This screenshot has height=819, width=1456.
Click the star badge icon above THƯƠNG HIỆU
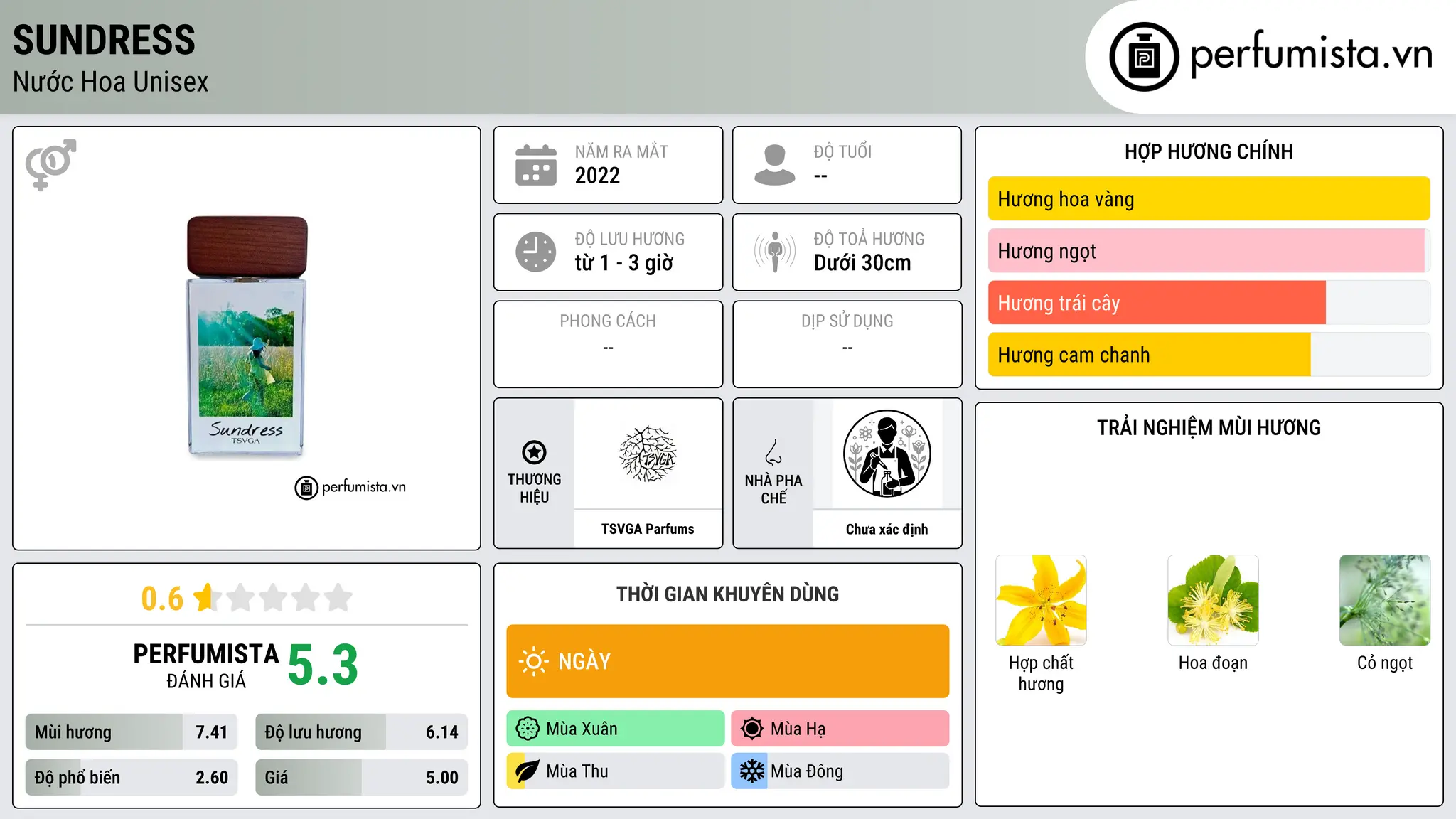[x=534, y=452]
